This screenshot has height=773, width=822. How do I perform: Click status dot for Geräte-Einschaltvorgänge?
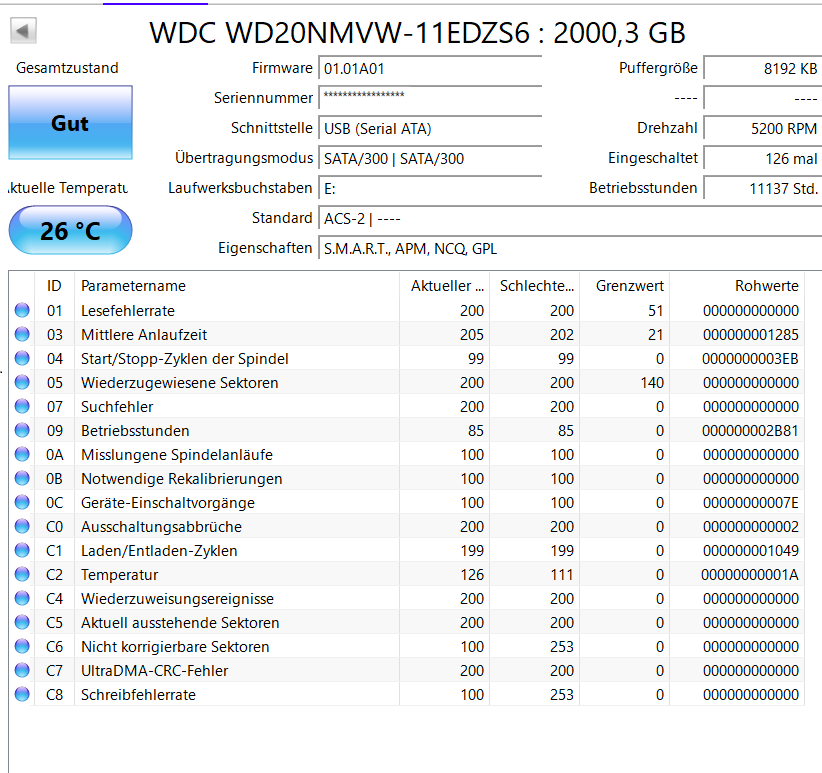22,503
